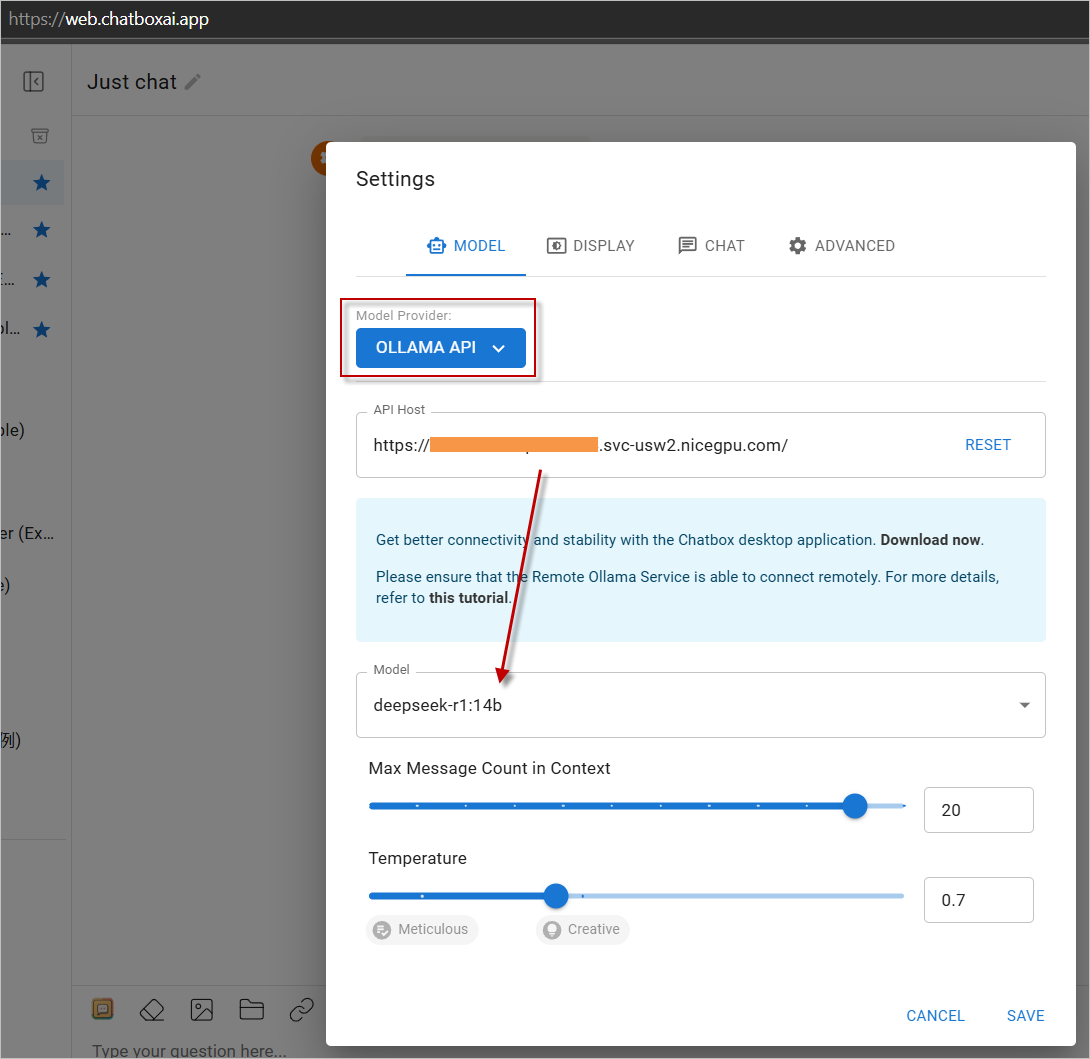Click the pencil icon beside Just chat

193,82
